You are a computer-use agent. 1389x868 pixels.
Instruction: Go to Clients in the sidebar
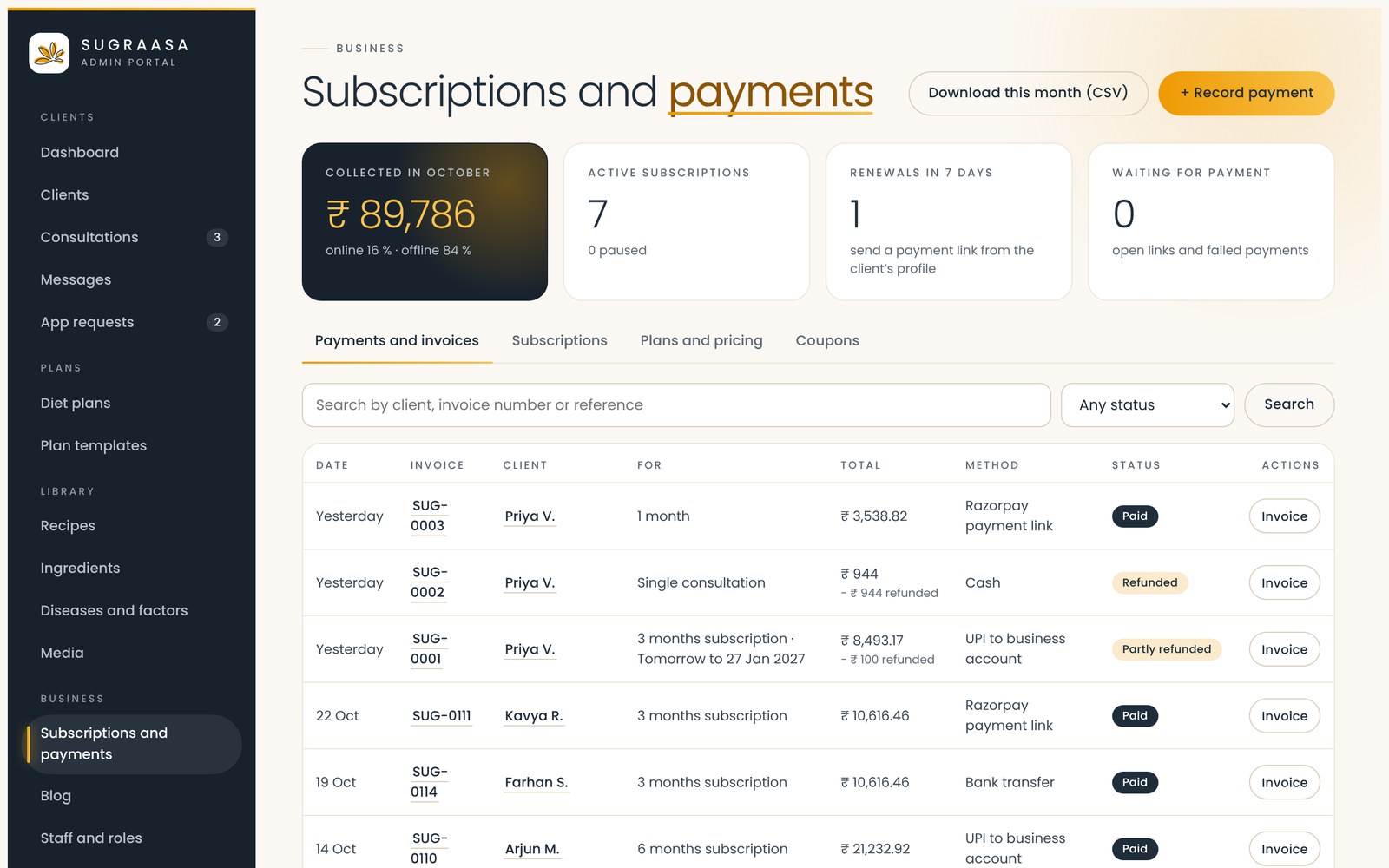[x=131, y=194]
